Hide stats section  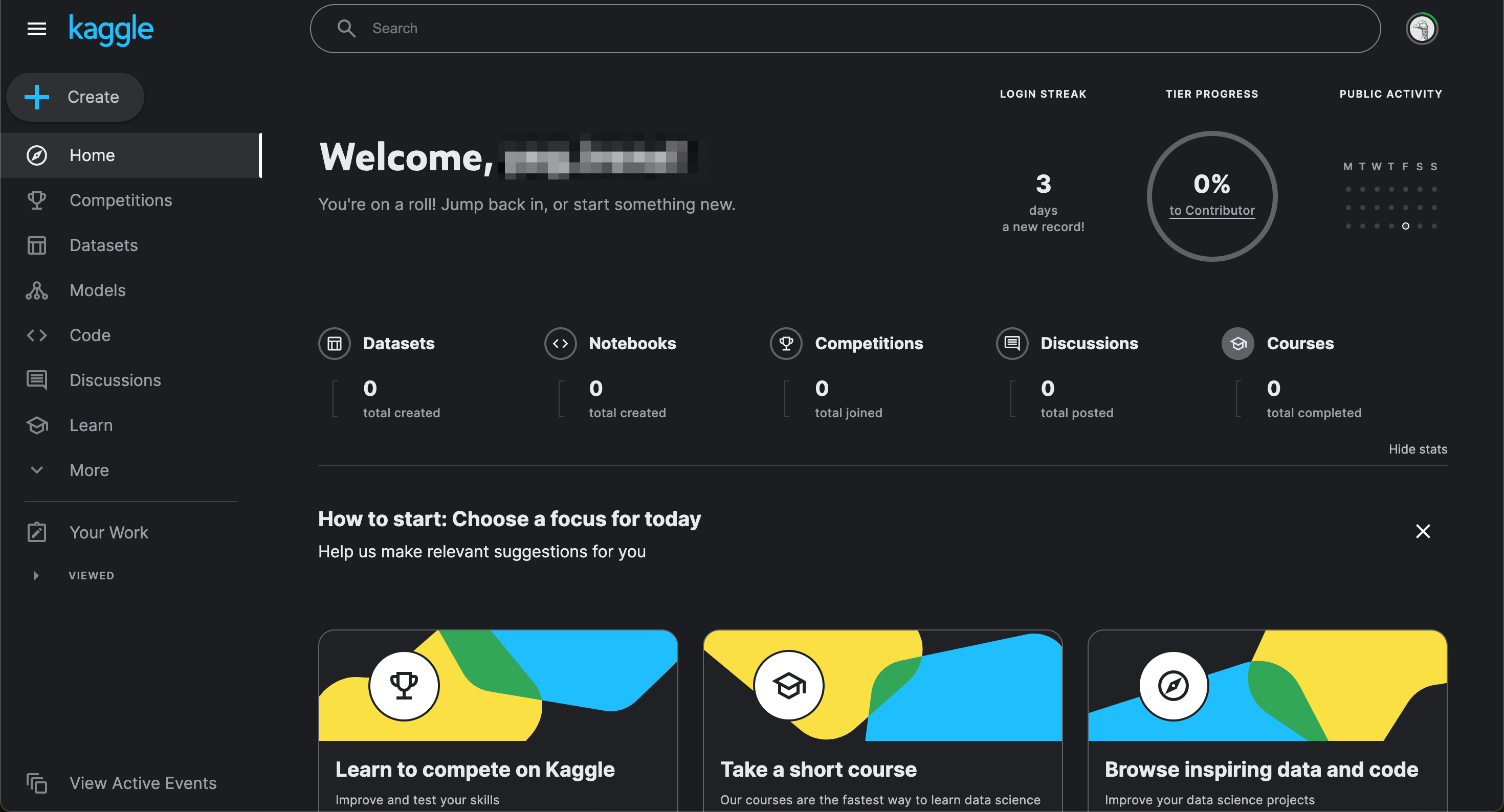tap(1418, 449)
